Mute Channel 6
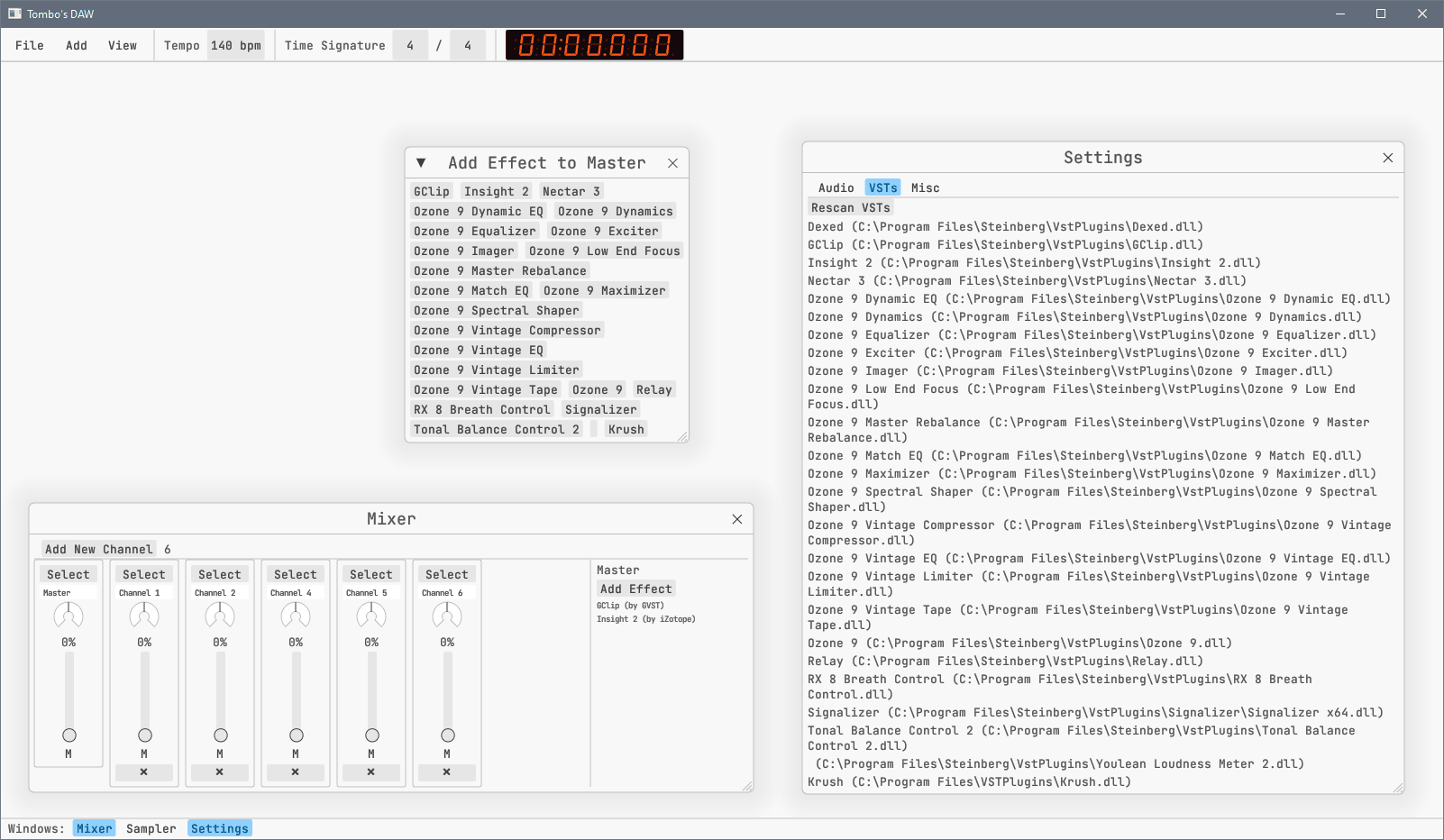Image resolution: width=1444 pixels, height=840 pixels. 447,754
